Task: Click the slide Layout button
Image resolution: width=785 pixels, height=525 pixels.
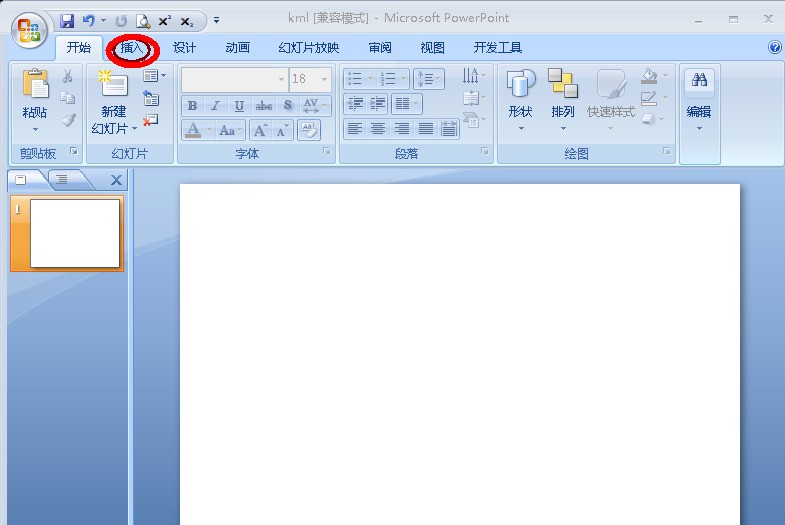Action: click(x=154, y=76)
